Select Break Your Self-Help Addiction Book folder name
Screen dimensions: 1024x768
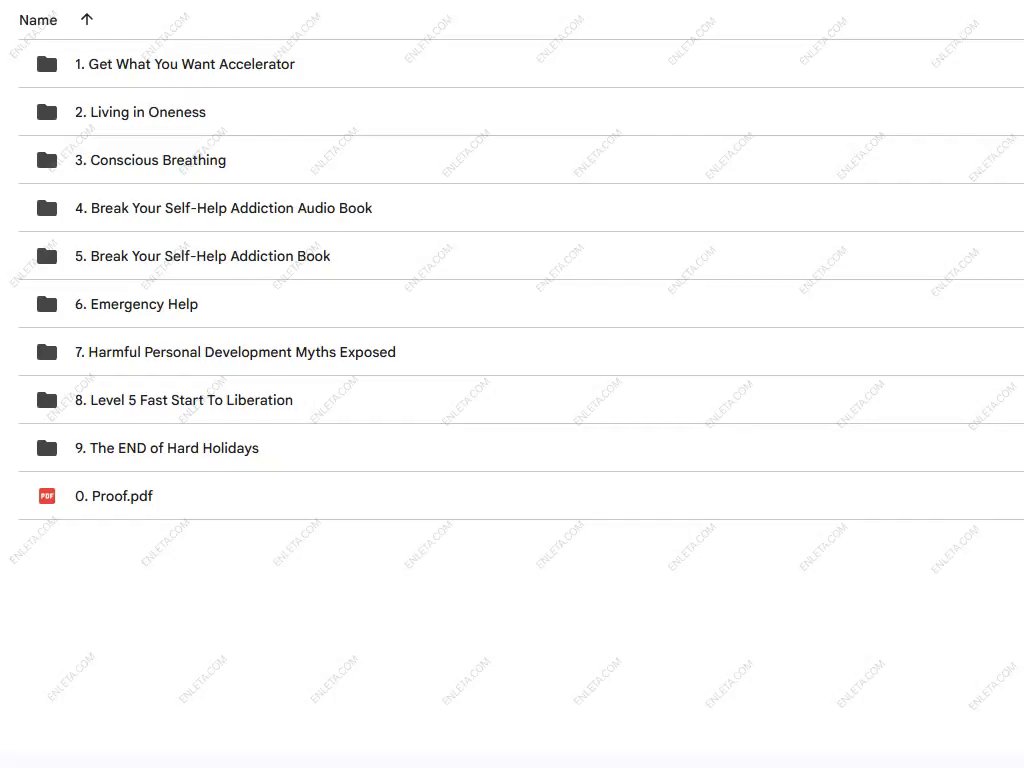[x=202, y=256]
